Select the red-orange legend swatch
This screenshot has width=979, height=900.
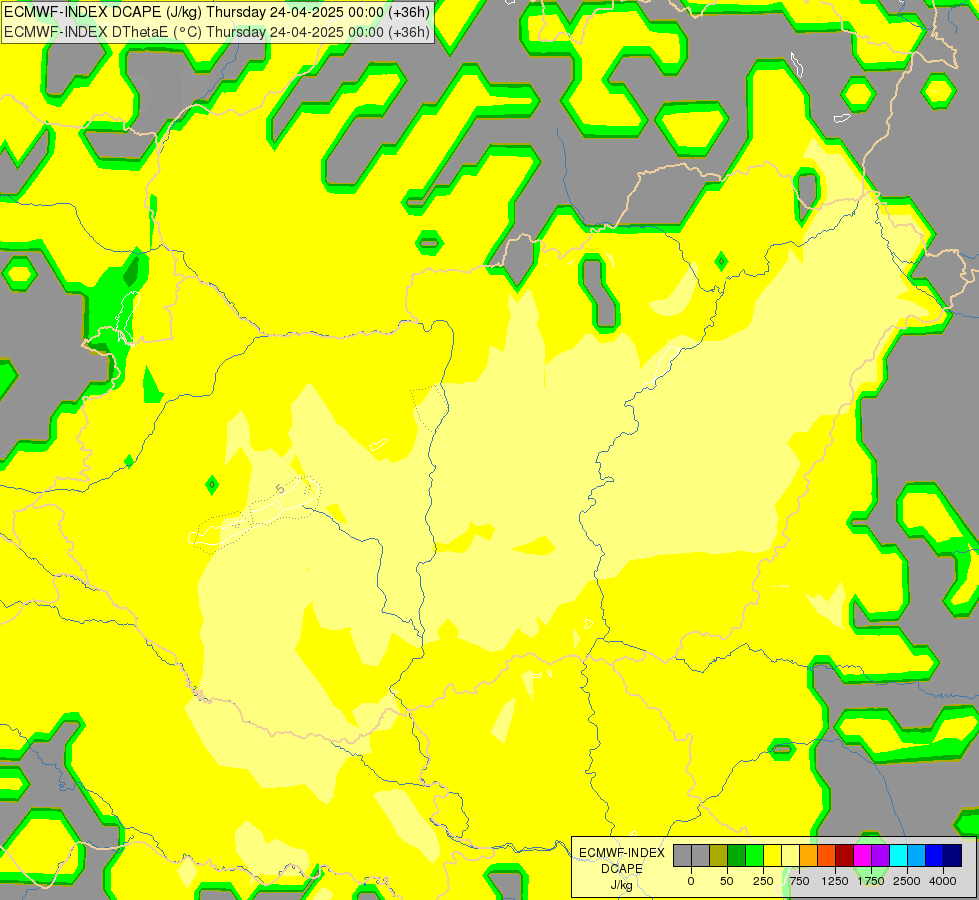click(x=827, y=855)
